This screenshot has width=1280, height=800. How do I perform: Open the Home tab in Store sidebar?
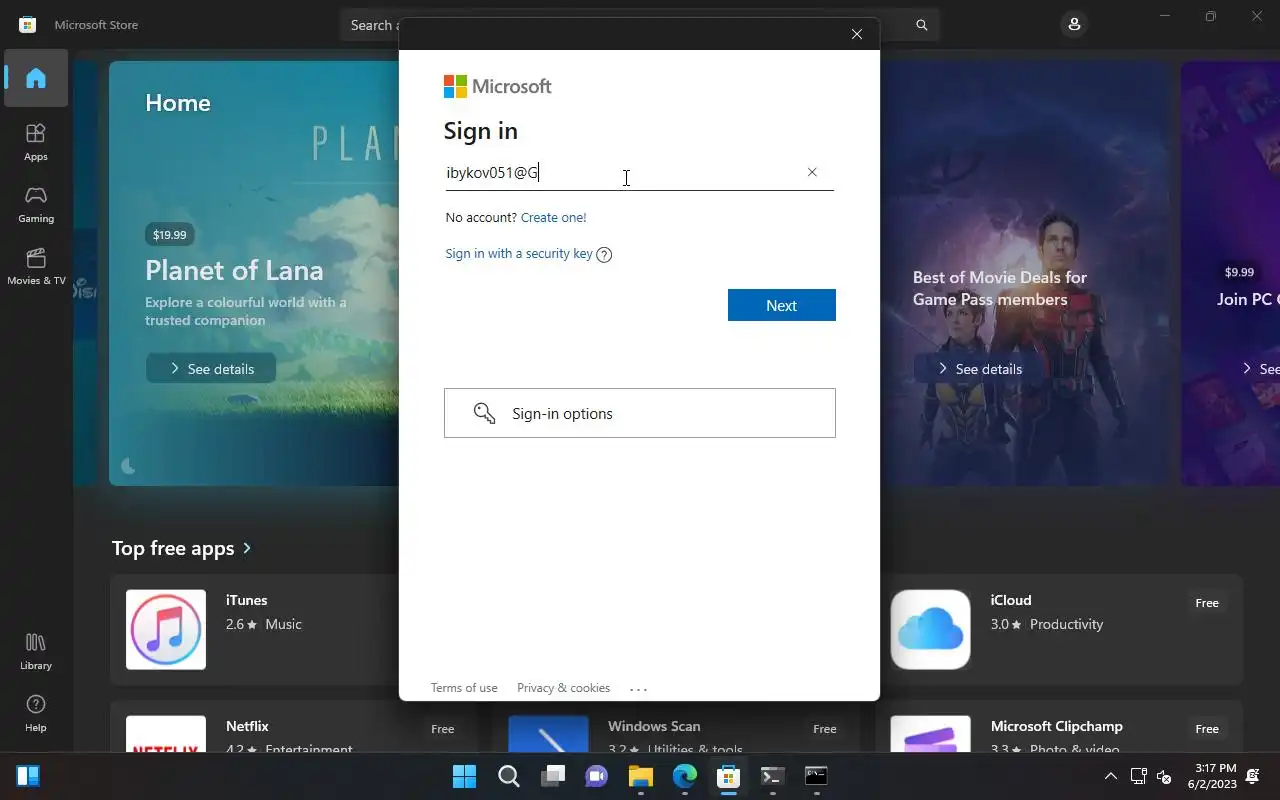[x=36, y=78]
